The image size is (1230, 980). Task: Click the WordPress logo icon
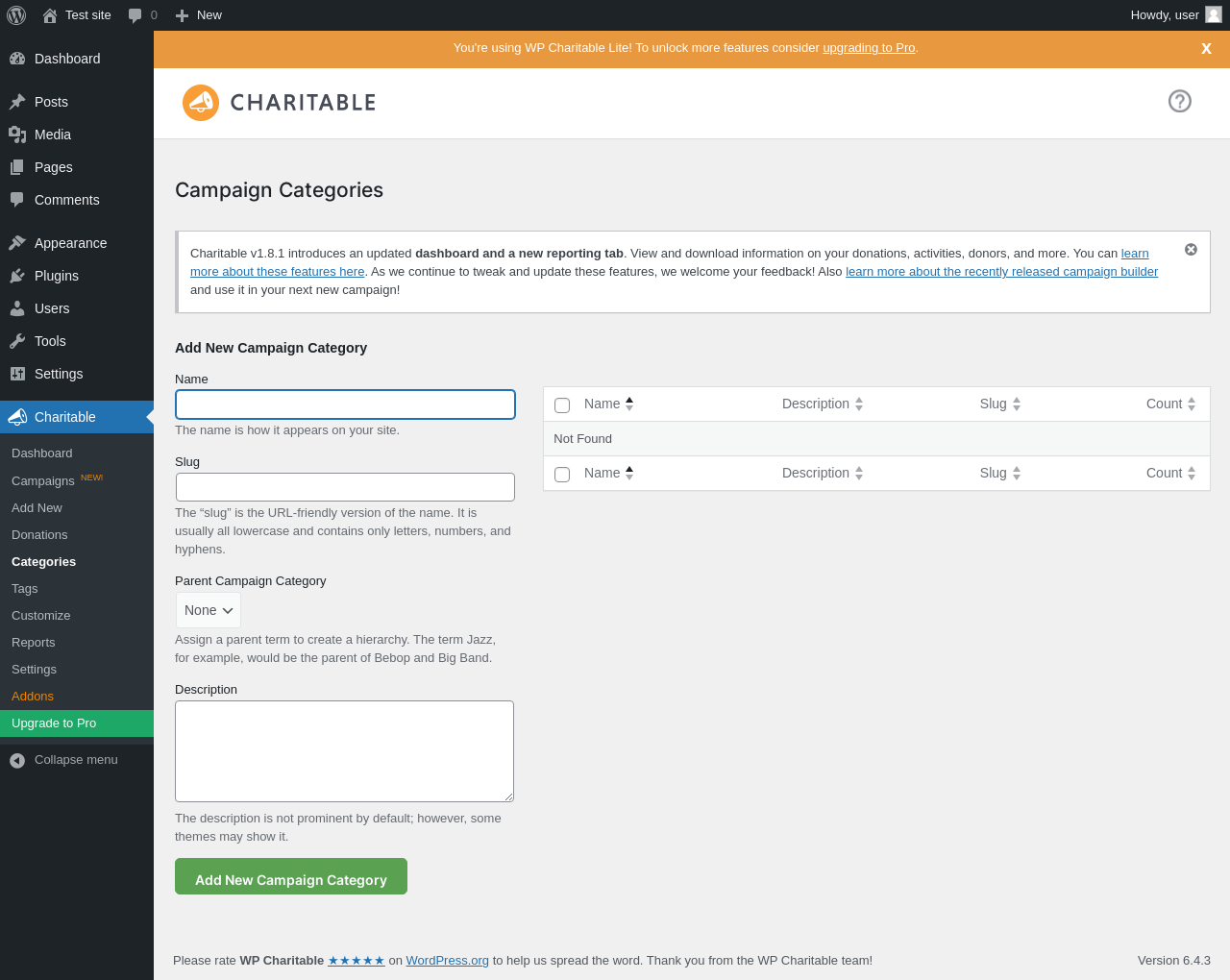point(16,15)
